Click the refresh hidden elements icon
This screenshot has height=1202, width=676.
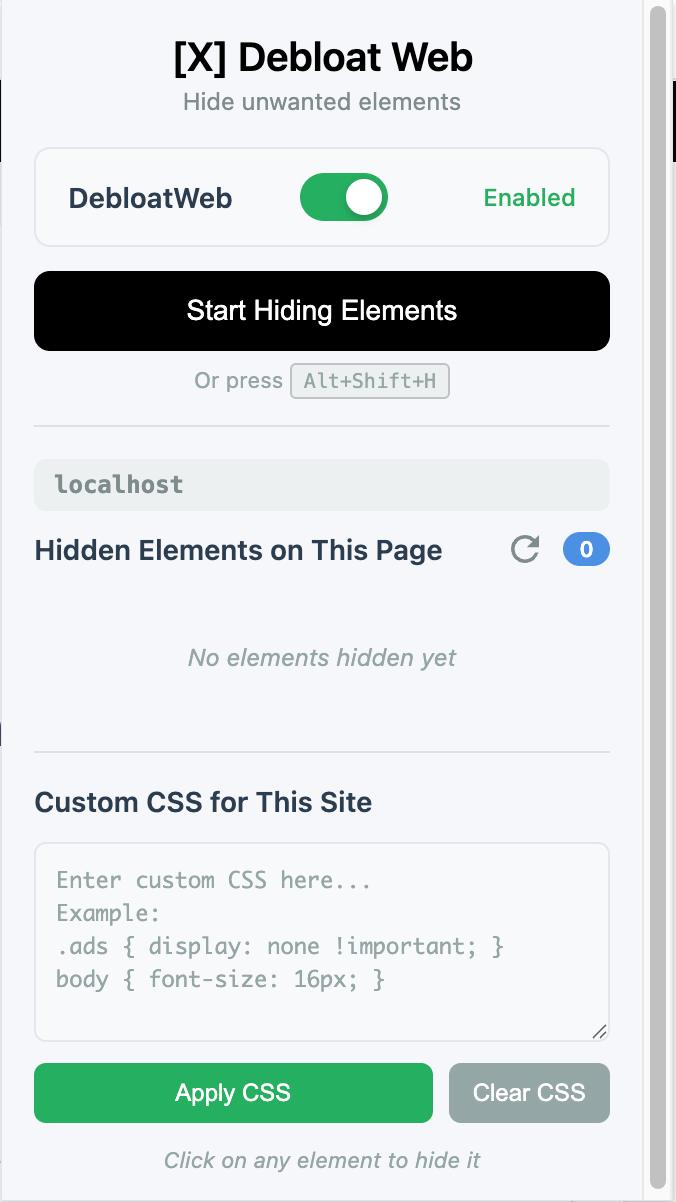525,549
